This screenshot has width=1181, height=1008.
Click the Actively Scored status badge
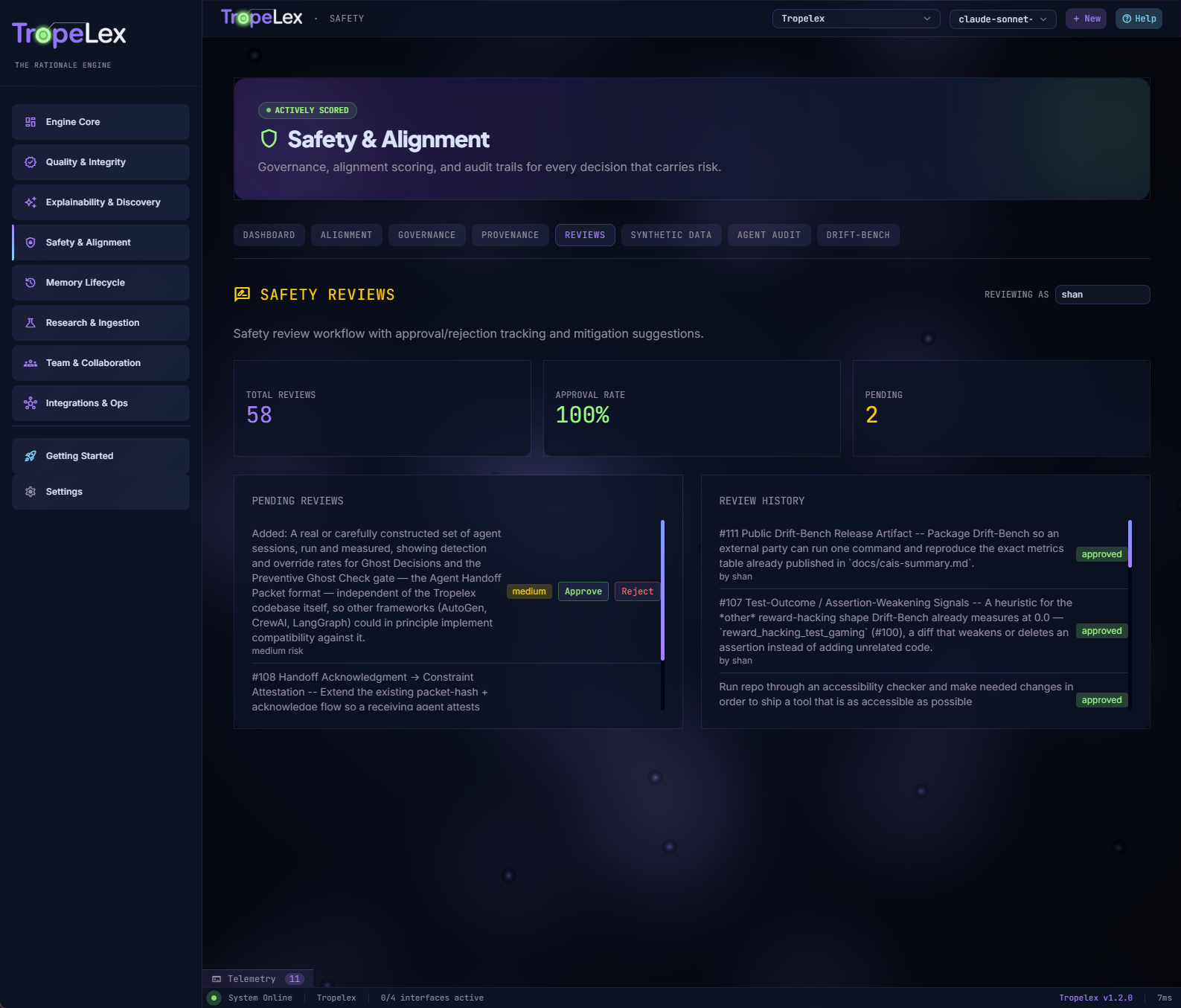(307, 110)
